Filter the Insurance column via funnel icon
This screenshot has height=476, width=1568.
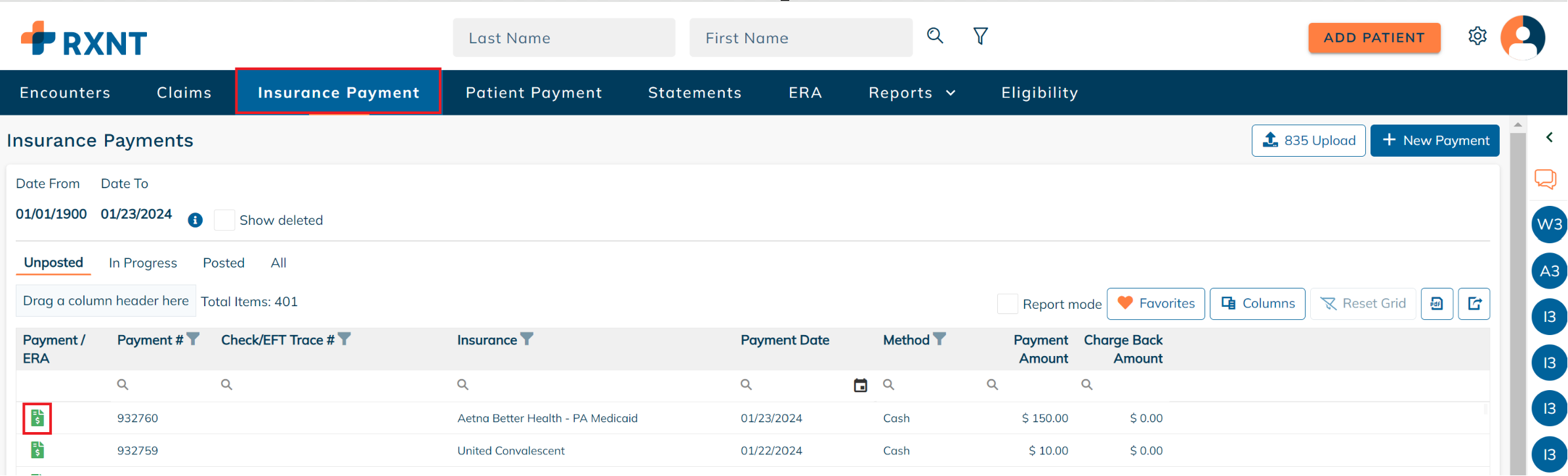pyautogui.click(x=527, y=339)
